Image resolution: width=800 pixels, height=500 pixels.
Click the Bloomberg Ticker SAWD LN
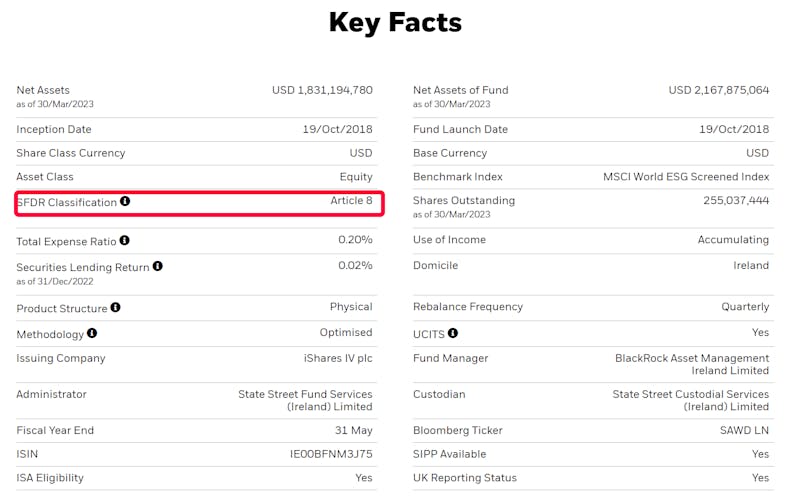pyautogui.click(x=744, y=430)
